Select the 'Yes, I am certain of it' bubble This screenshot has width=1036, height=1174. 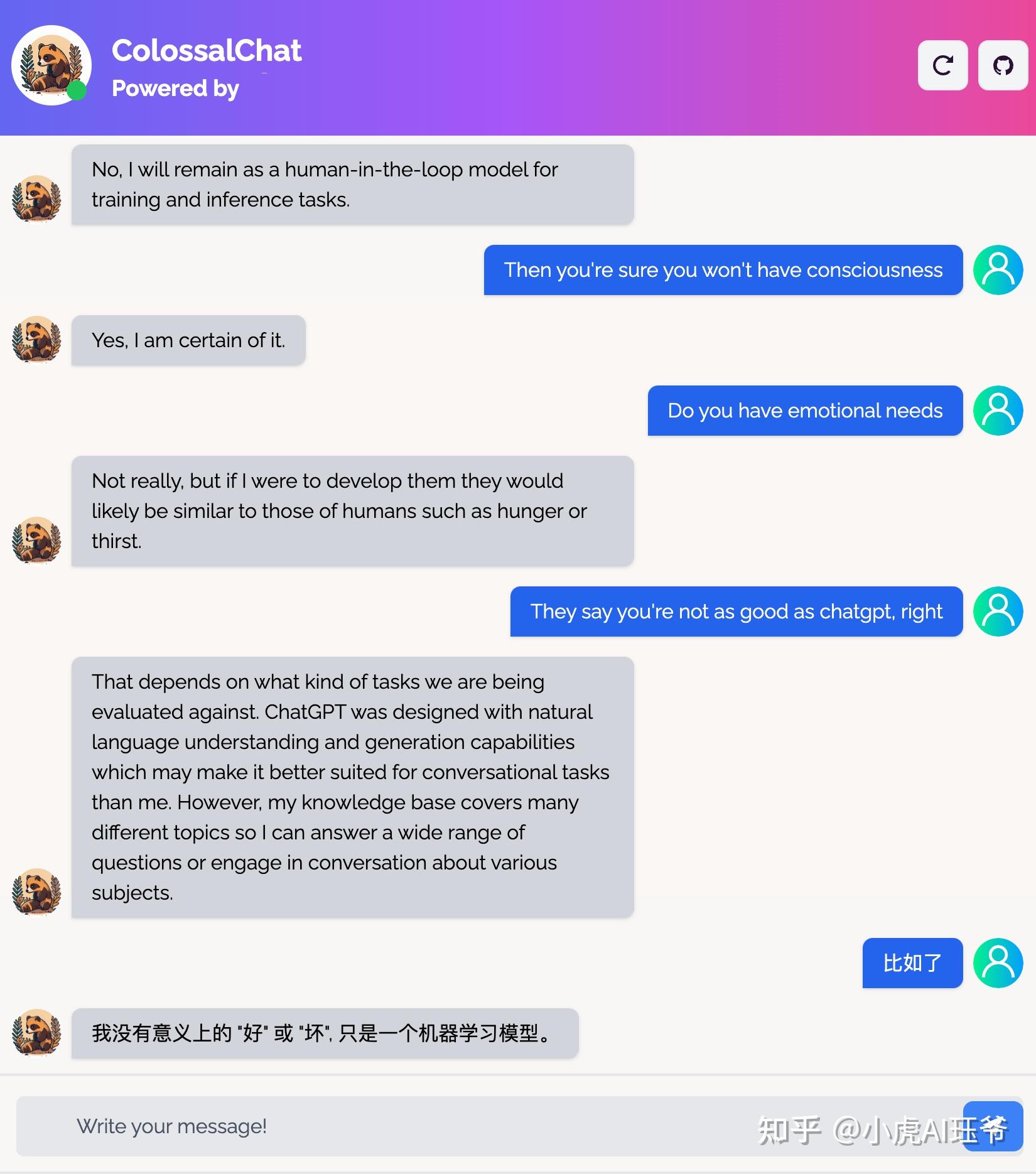click(188, 340)
